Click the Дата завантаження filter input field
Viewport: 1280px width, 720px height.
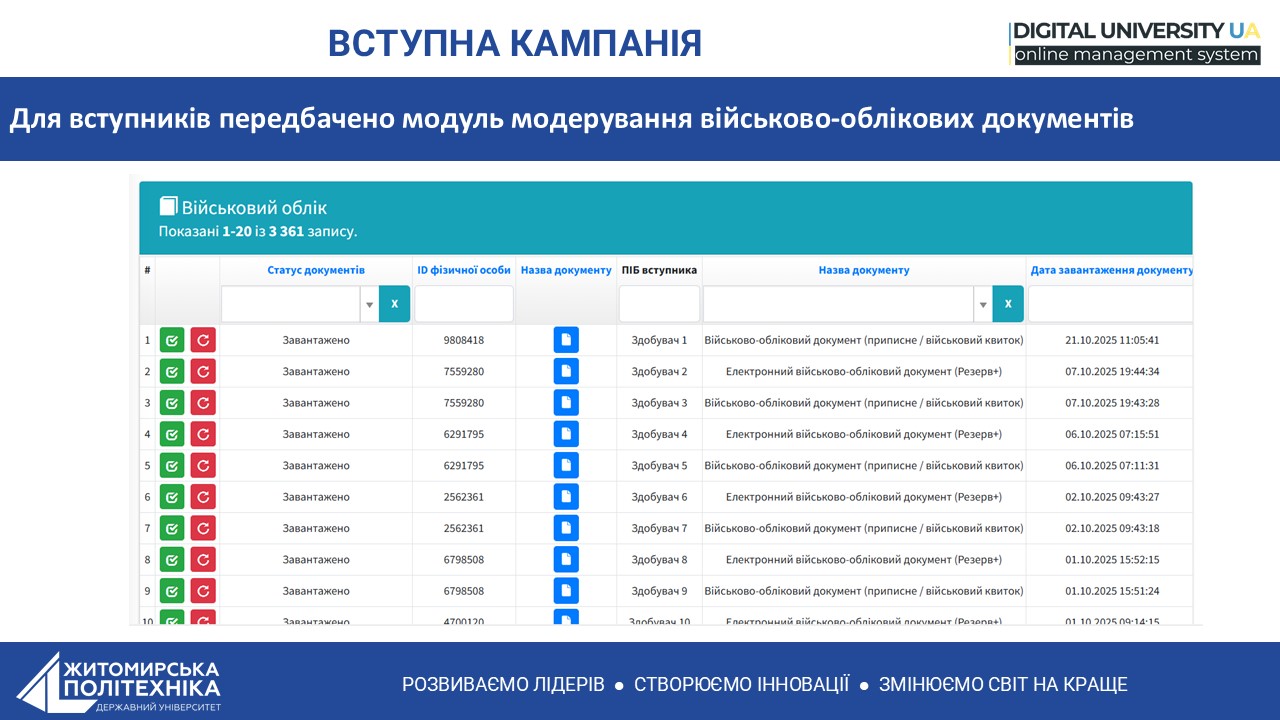click(x=1110, y=304)
